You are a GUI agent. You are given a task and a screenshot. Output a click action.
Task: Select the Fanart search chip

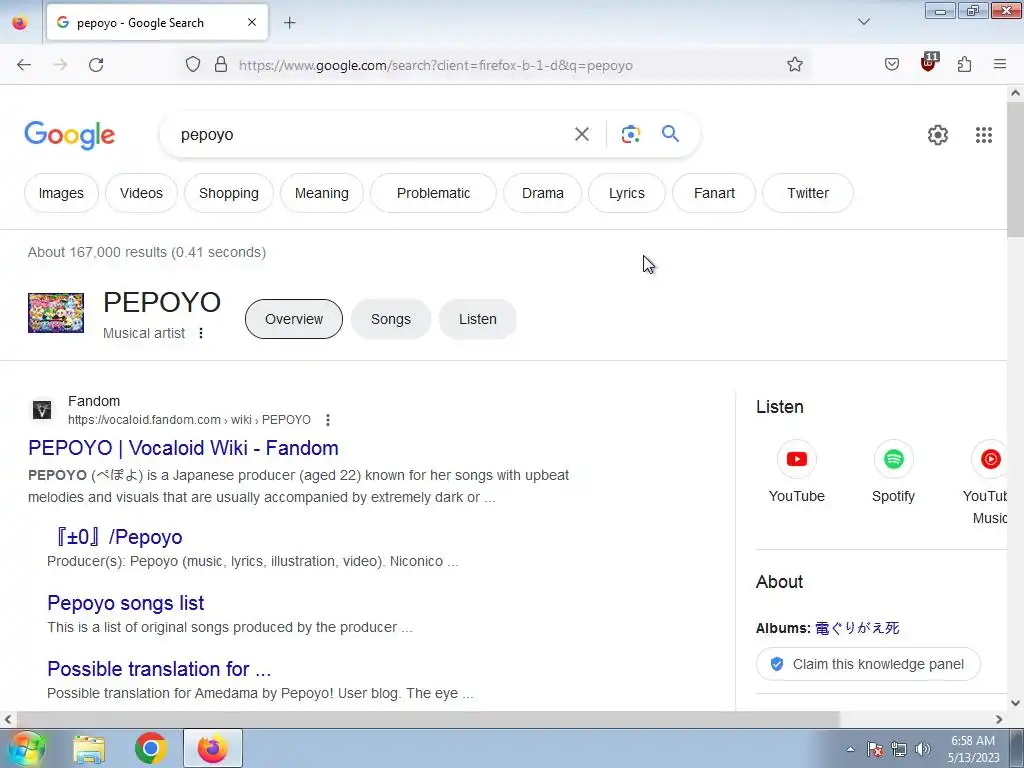(714, 193)
